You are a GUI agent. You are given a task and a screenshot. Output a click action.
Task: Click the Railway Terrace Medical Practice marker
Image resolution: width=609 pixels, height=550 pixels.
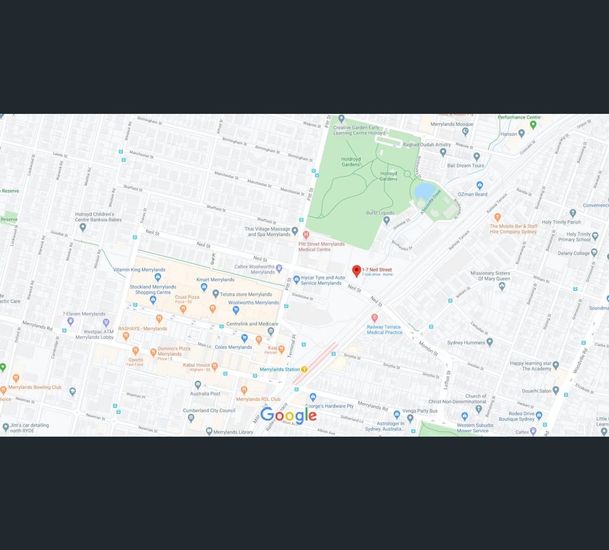pos(374,318)
